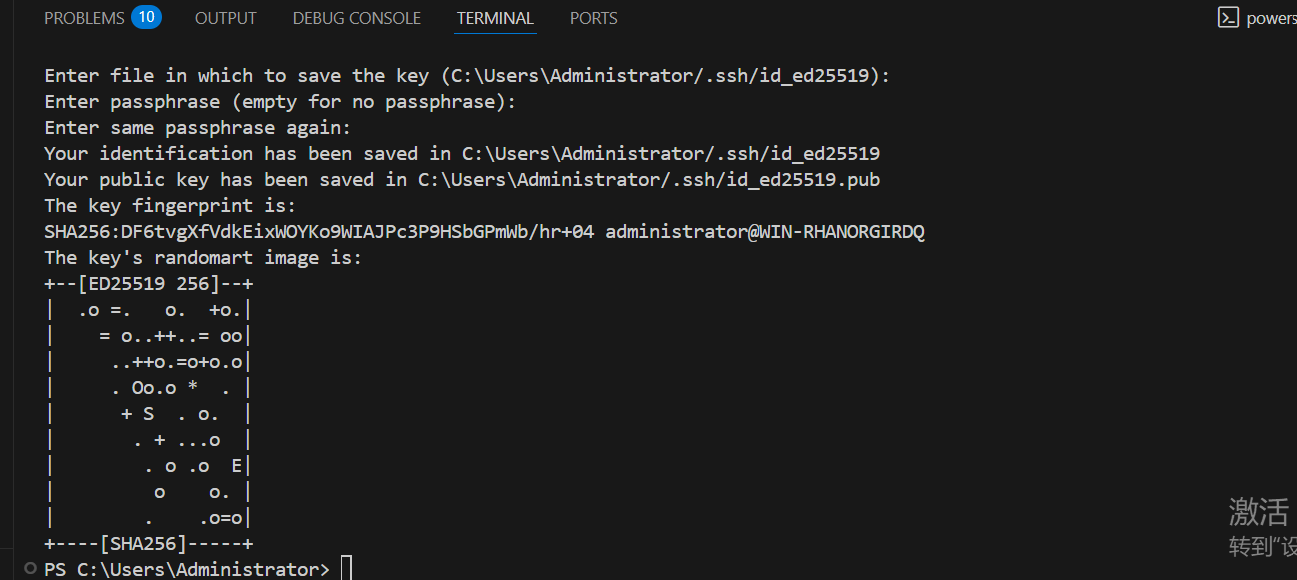The width and height of the screenshot is (1297, 580).
Task: Open the PORTS tab
Action: click(593, 17)
